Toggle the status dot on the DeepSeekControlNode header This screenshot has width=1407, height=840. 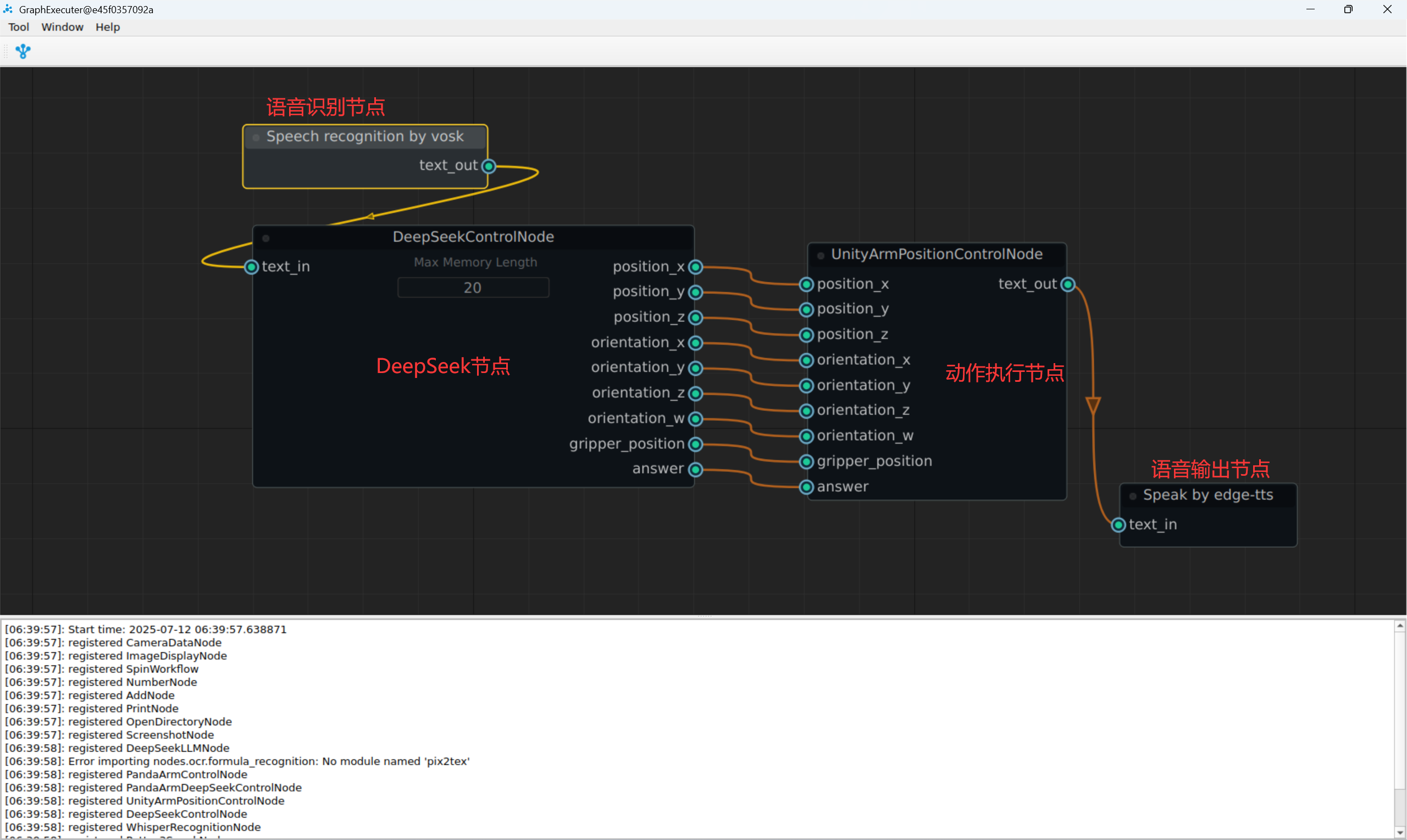coord(266,238)
